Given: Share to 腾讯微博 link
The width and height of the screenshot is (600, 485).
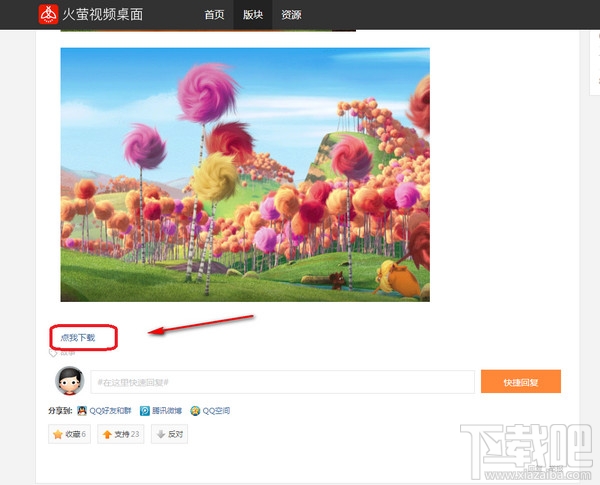Looking at the screenshot, I should 167,411.
